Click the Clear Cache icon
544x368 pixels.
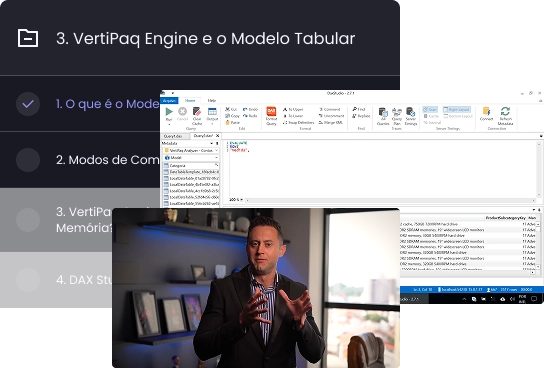pyautogui.click(x=197, y=112)
